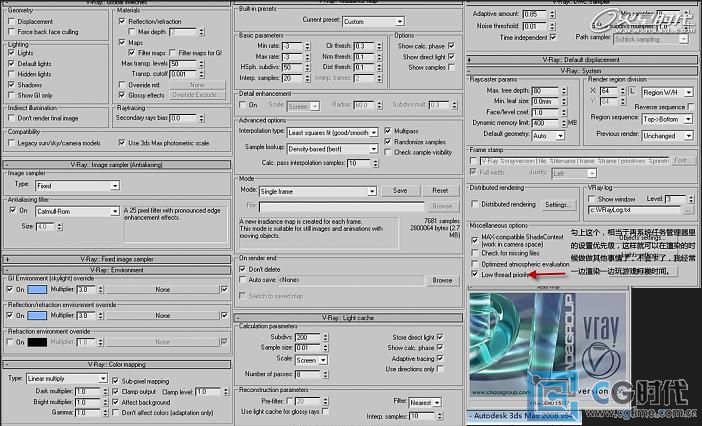Click the L lock button beside region X
The width and height of the screenshot is (702, 426).
tap(632, 91)
